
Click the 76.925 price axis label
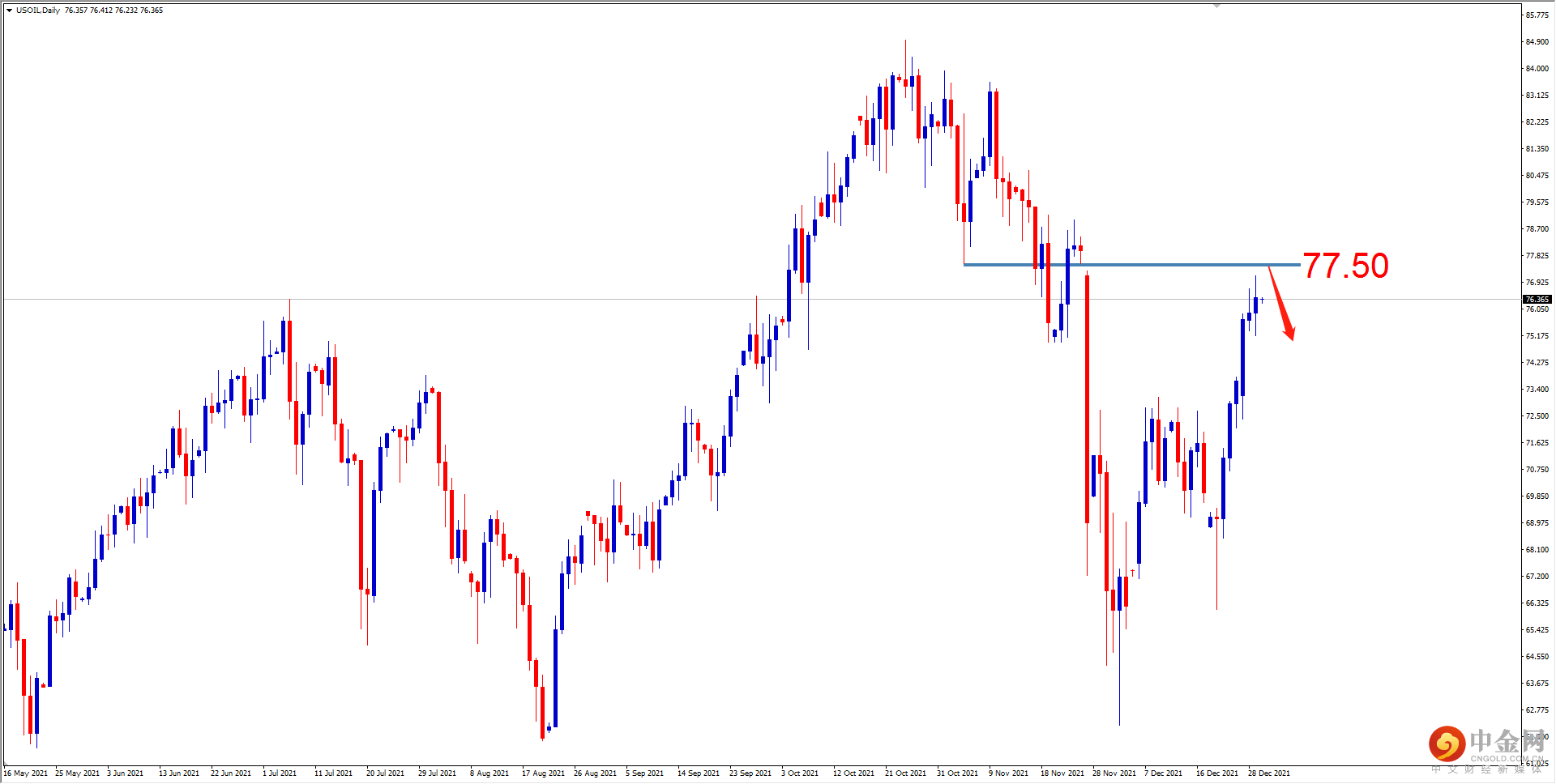(1537, 283)
